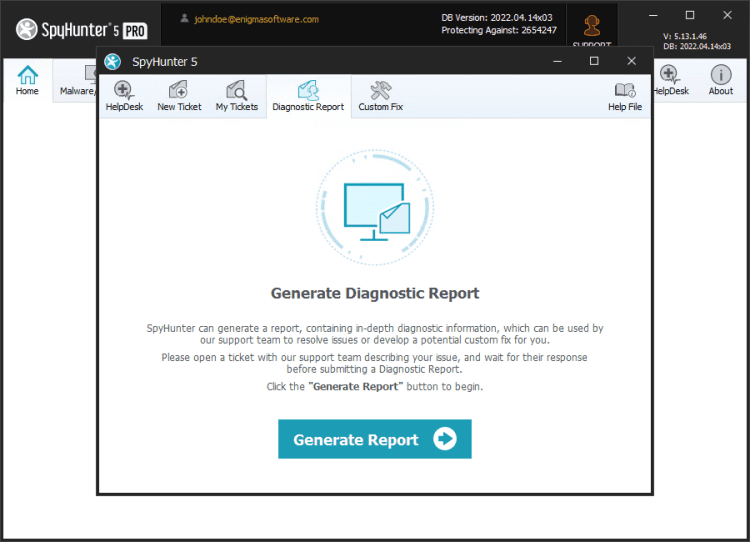Click the SpyHunter 5 PRO logo
Screen dimensions: 750x542
pos(81,30)
